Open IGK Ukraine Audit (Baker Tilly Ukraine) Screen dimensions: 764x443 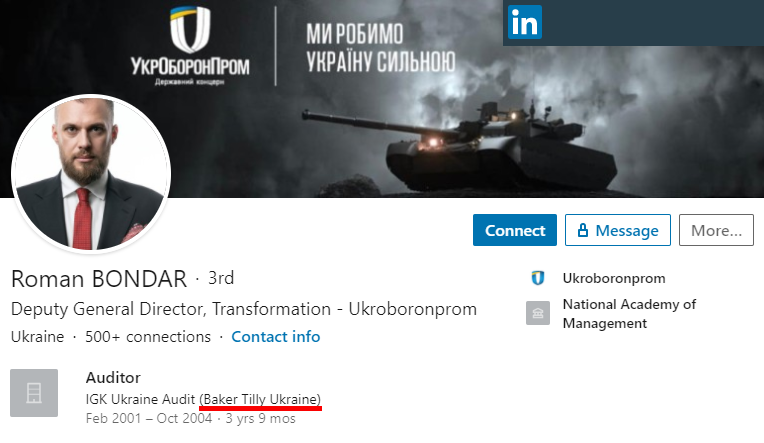[x=203, y=399]
